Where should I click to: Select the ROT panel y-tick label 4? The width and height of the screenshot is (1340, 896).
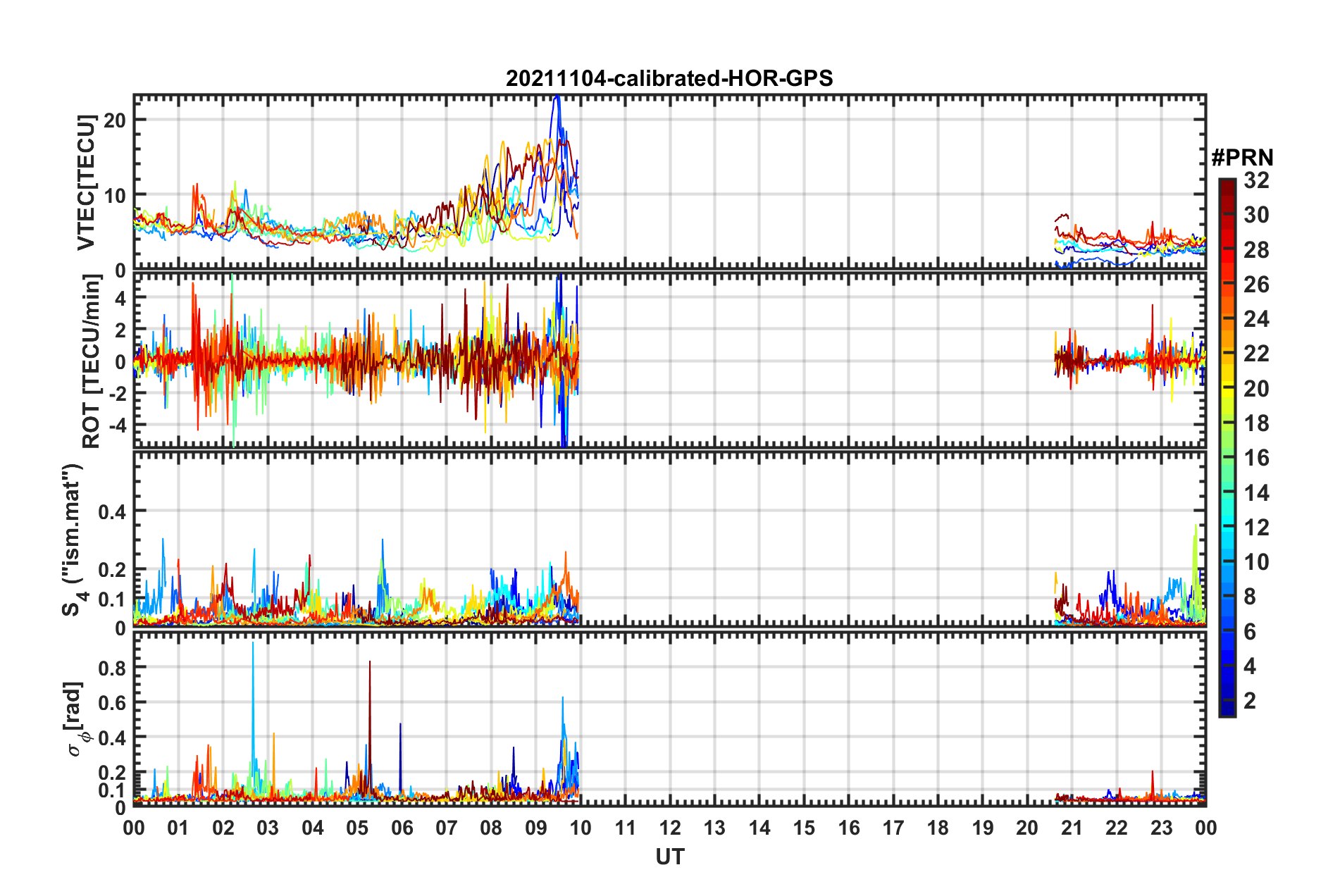120,299
